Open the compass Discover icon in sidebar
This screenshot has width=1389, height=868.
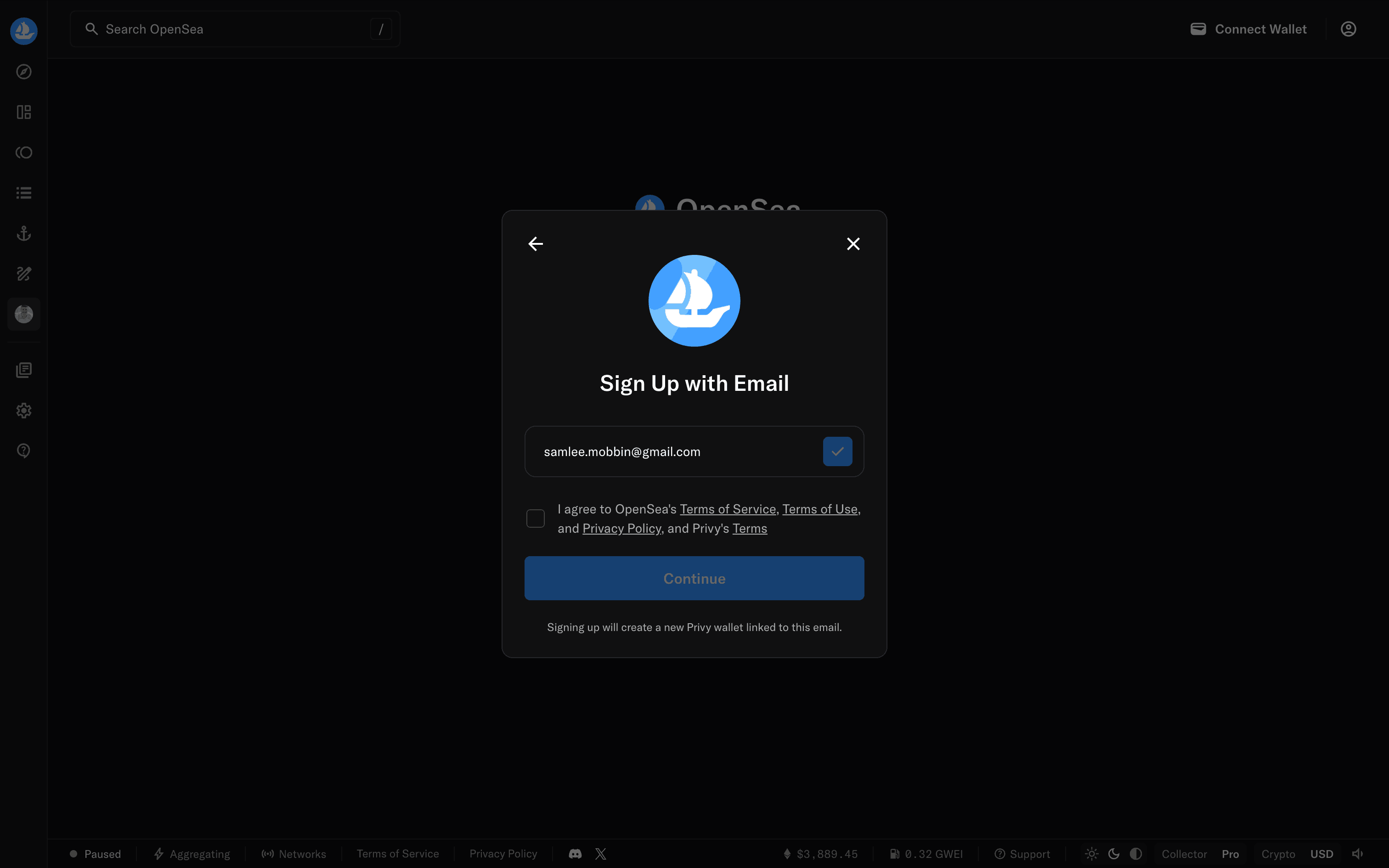pyautogui.click(x=23, y=72)
